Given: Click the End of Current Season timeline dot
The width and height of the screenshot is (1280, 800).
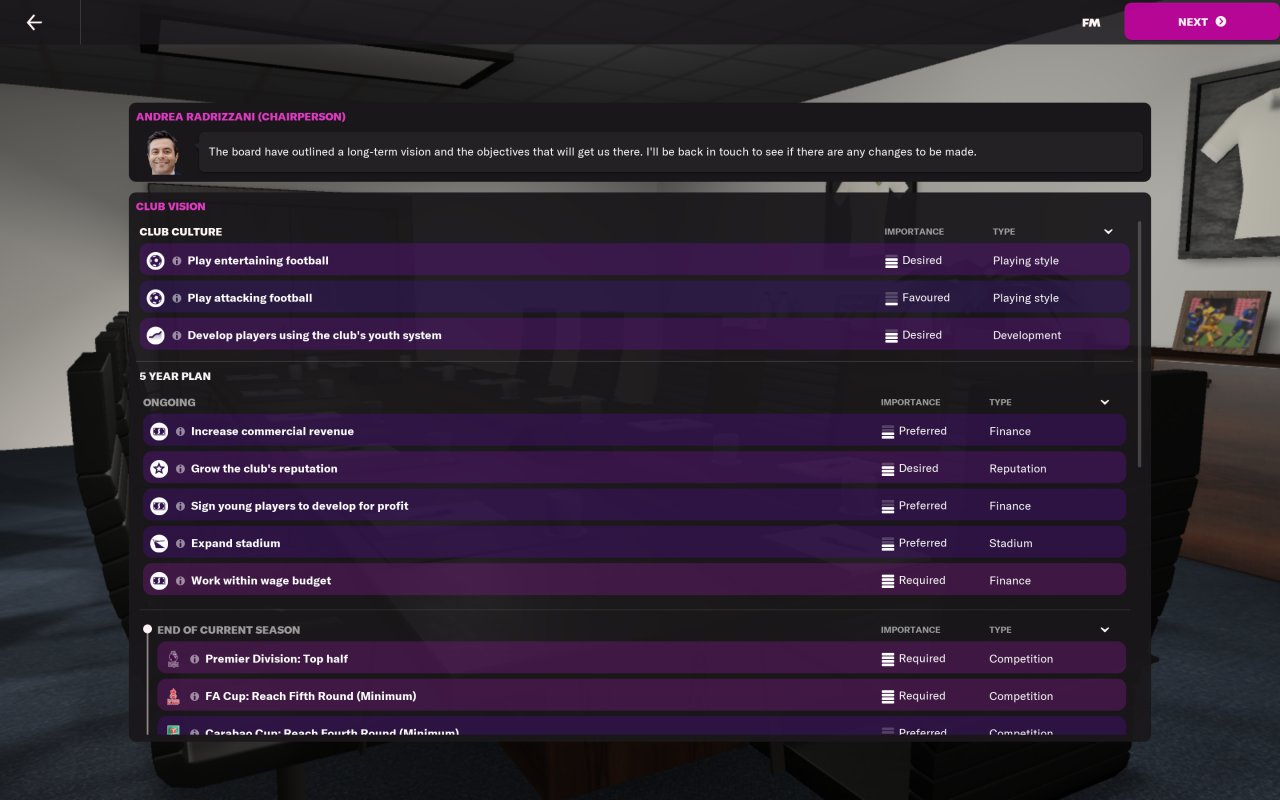Looking at the screenshot, I should click(x=147, y=630).
